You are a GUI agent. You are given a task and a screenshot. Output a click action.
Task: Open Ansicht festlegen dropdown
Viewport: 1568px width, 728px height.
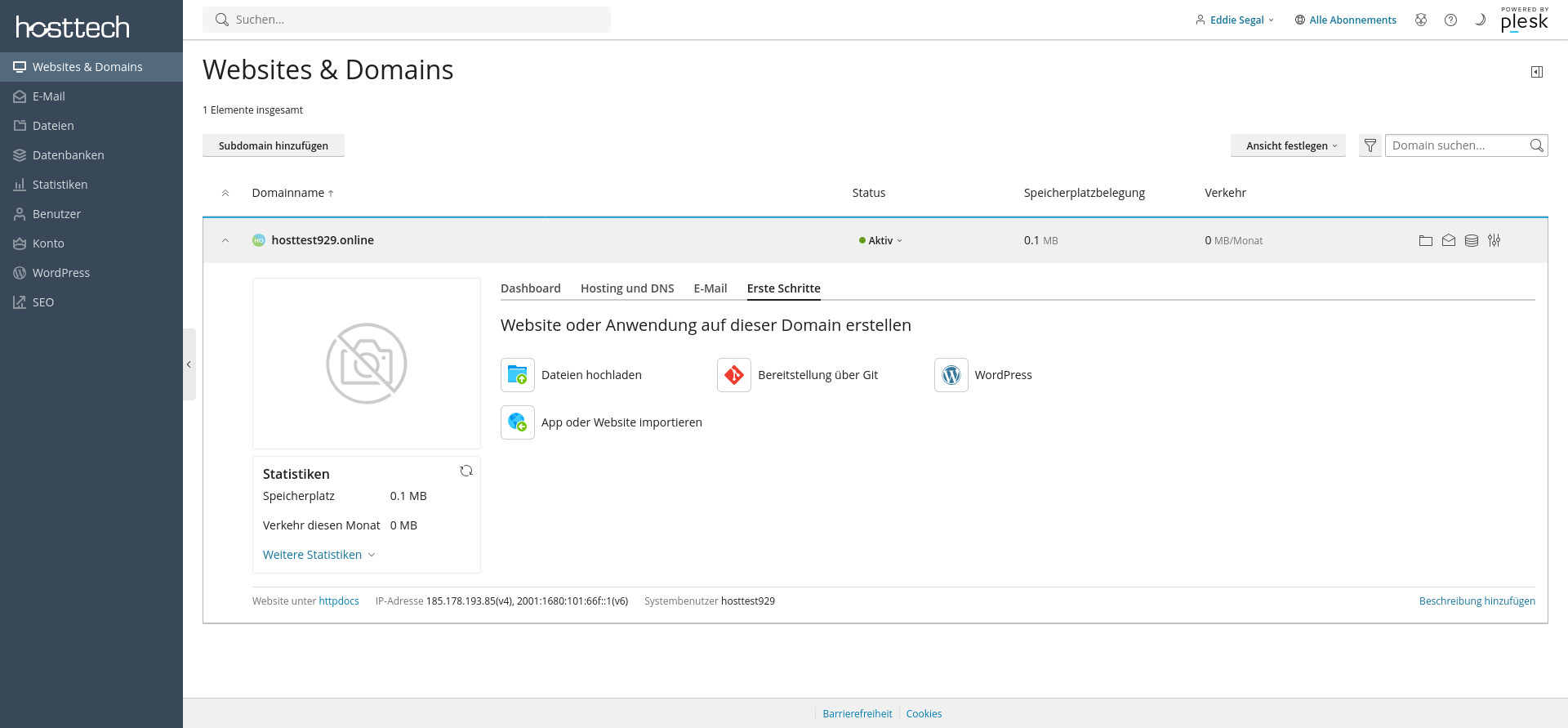(1288, 145)
